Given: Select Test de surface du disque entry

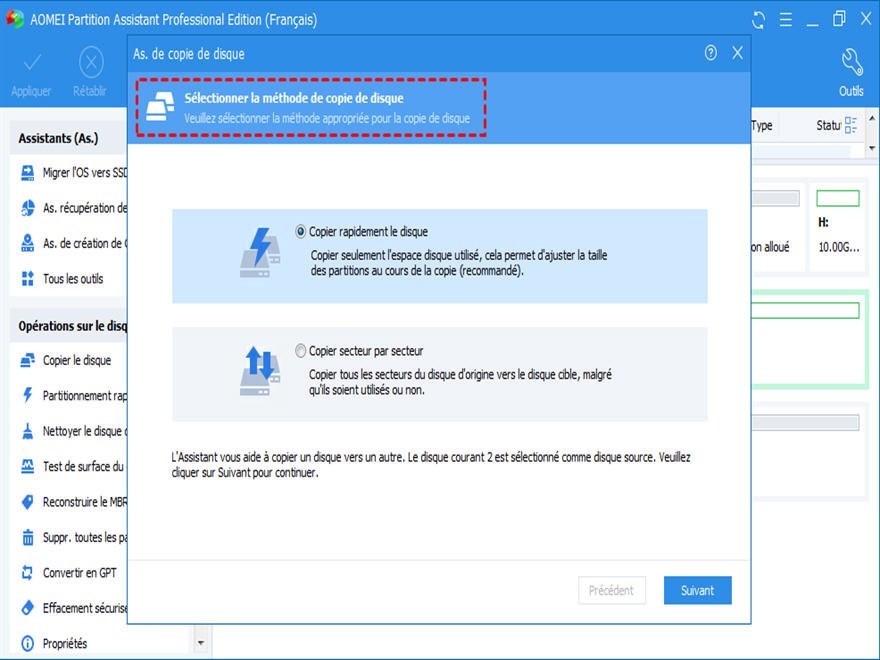Looking at the screenshot, I should pyautogui.click(x=84, y=466).
